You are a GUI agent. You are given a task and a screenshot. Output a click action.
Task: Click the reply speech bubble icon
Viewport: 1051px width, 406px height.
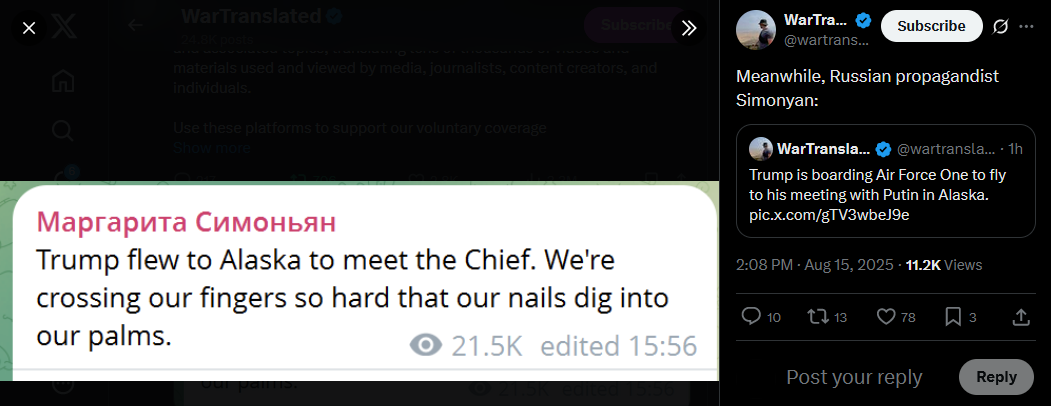click(x=751, y=316)
